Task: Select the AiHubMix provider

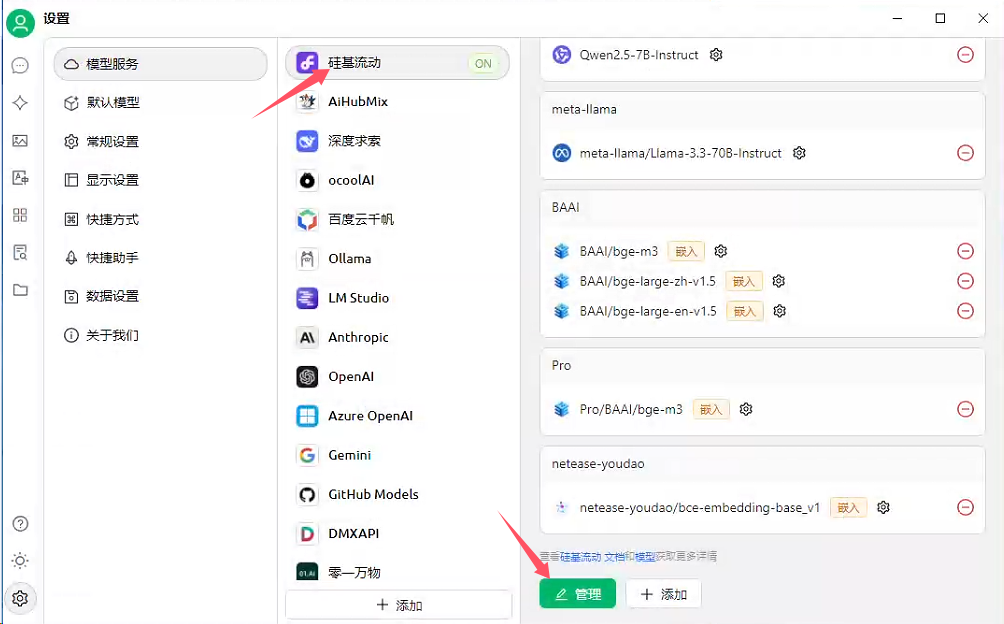Action: [397, 102]
